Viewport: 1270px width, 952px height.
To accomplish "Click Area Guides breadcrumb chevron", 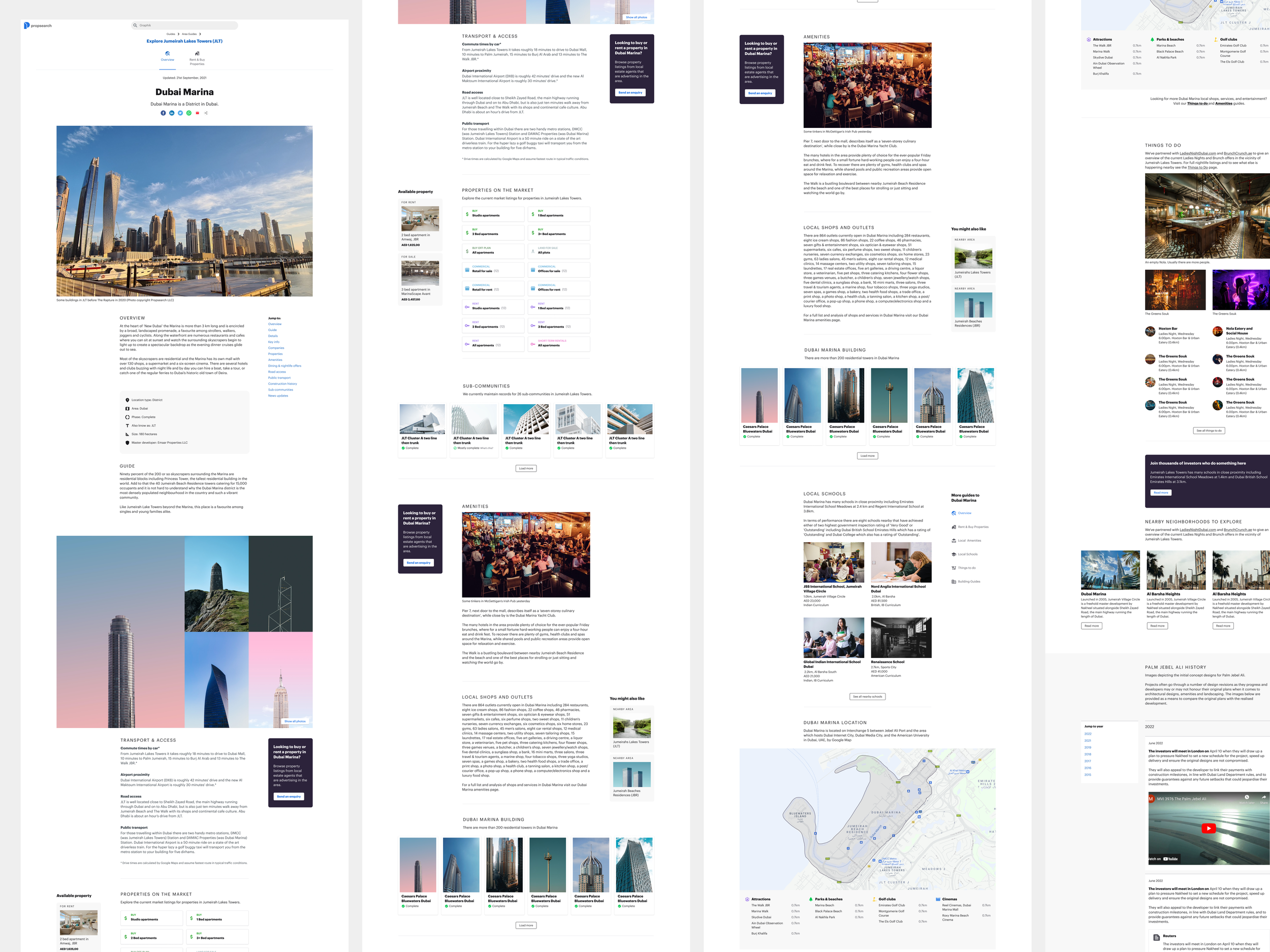I will [200, 34].
